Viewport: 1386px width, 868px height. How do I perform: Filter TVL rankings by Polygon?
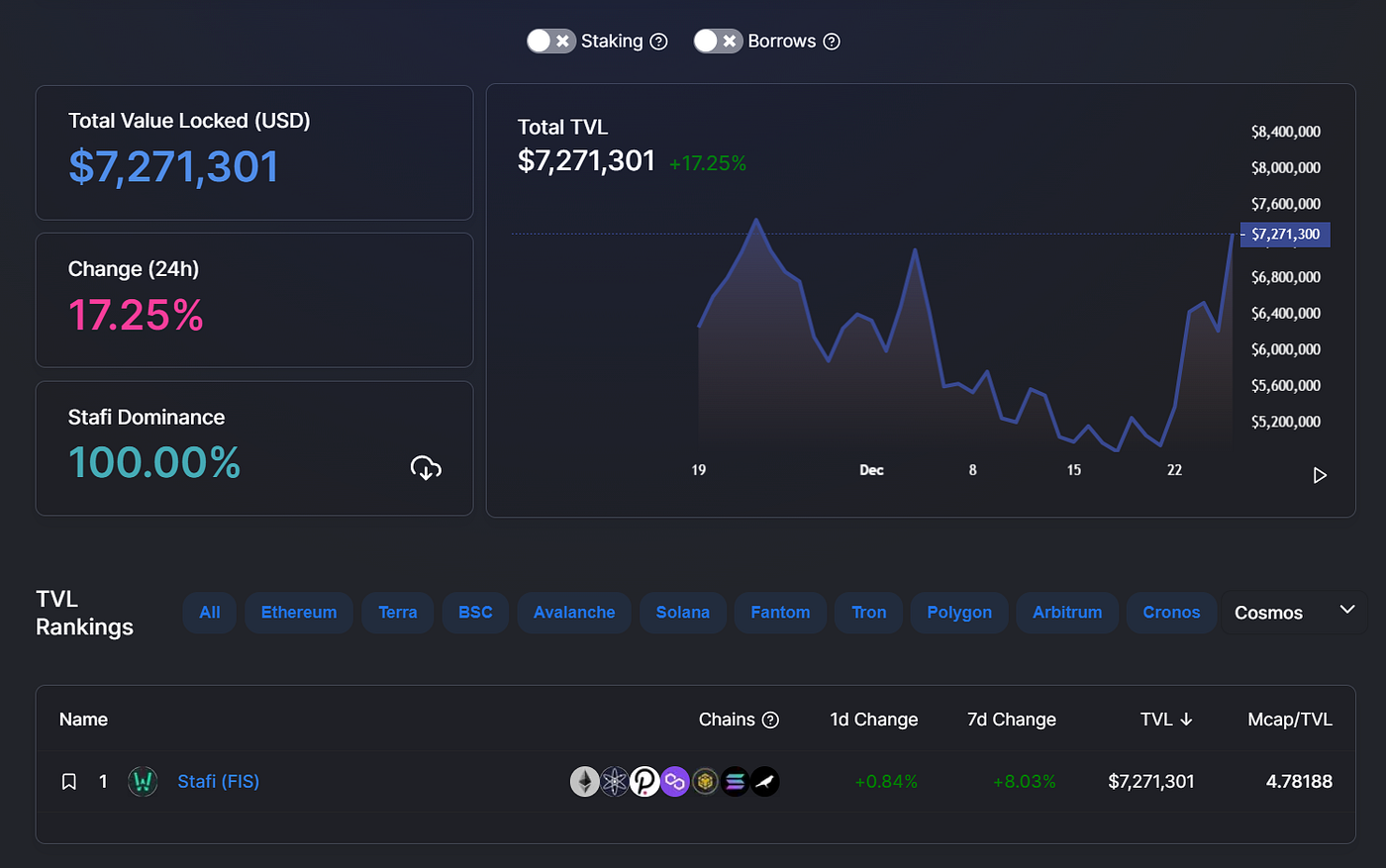coord(959,613)
